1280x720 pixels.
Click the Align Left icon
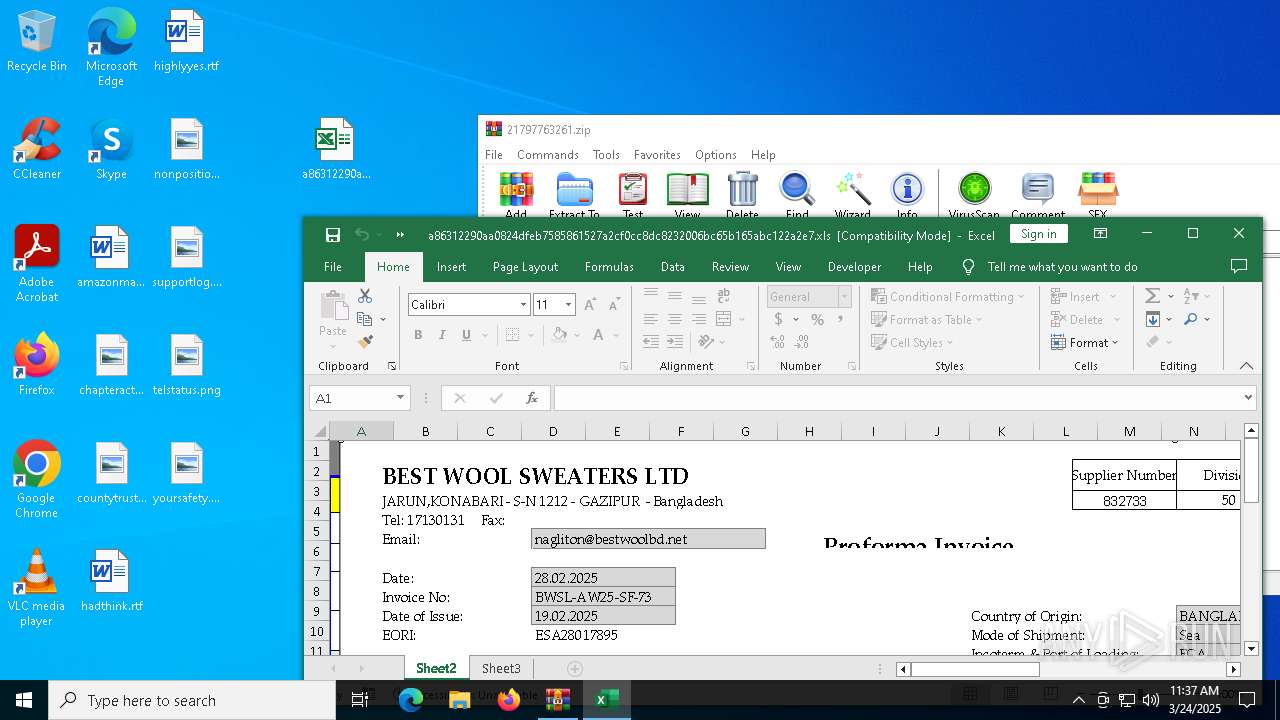tap(651, 319)
